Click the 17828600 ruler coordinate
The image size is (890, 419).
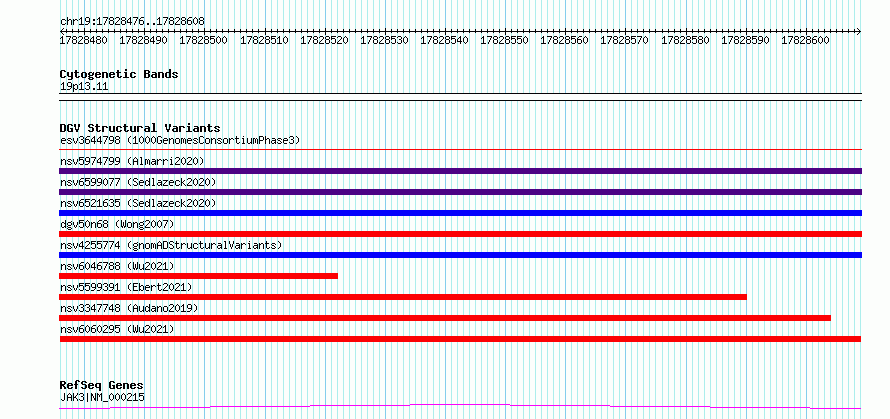(x=805, y=40)
